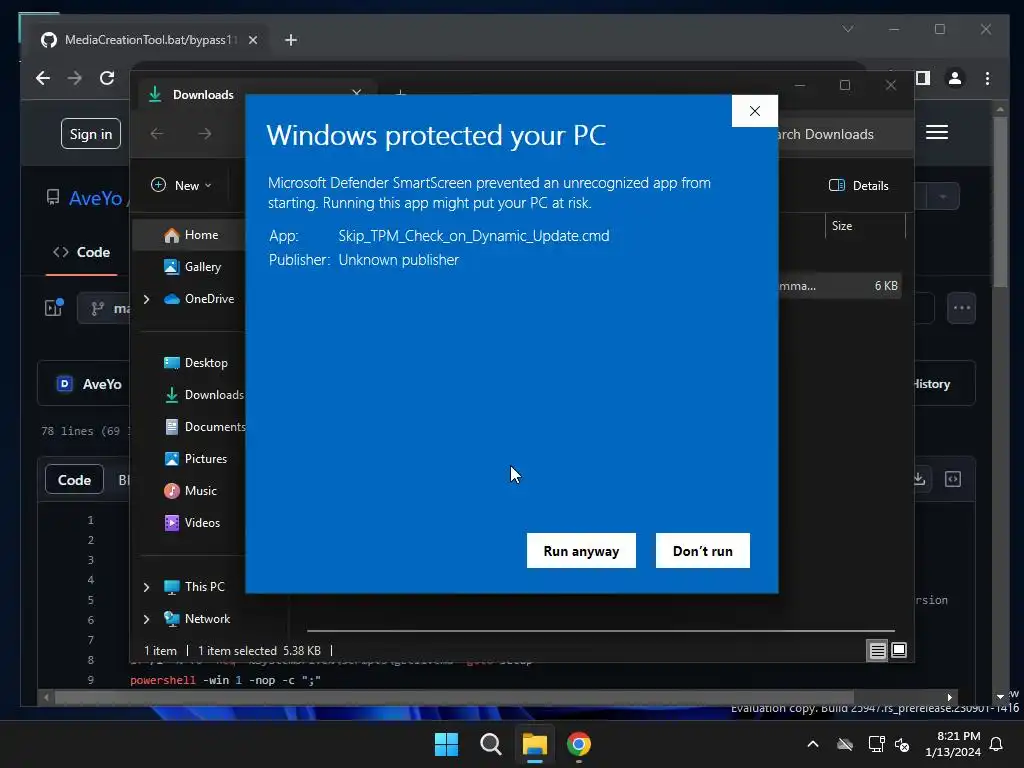
Task: Click Search Downloads box in Explorer
Action: point(842,134)
